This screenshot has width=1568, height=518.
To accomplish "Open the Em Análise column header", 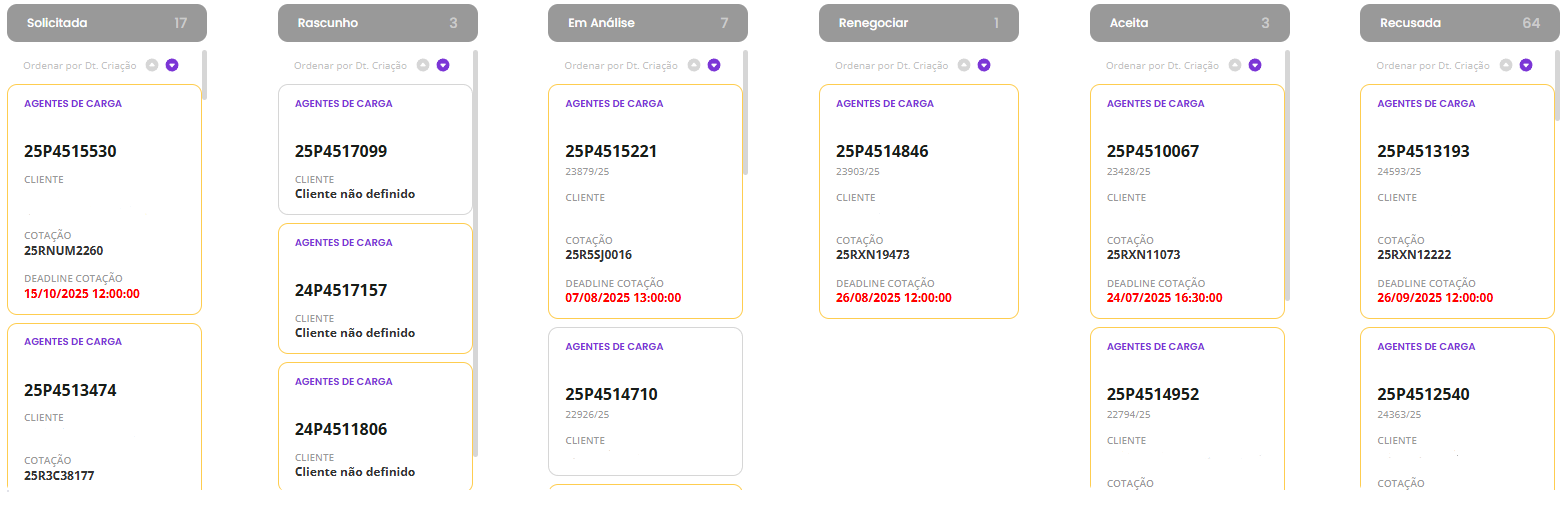I will pos(648,23).
